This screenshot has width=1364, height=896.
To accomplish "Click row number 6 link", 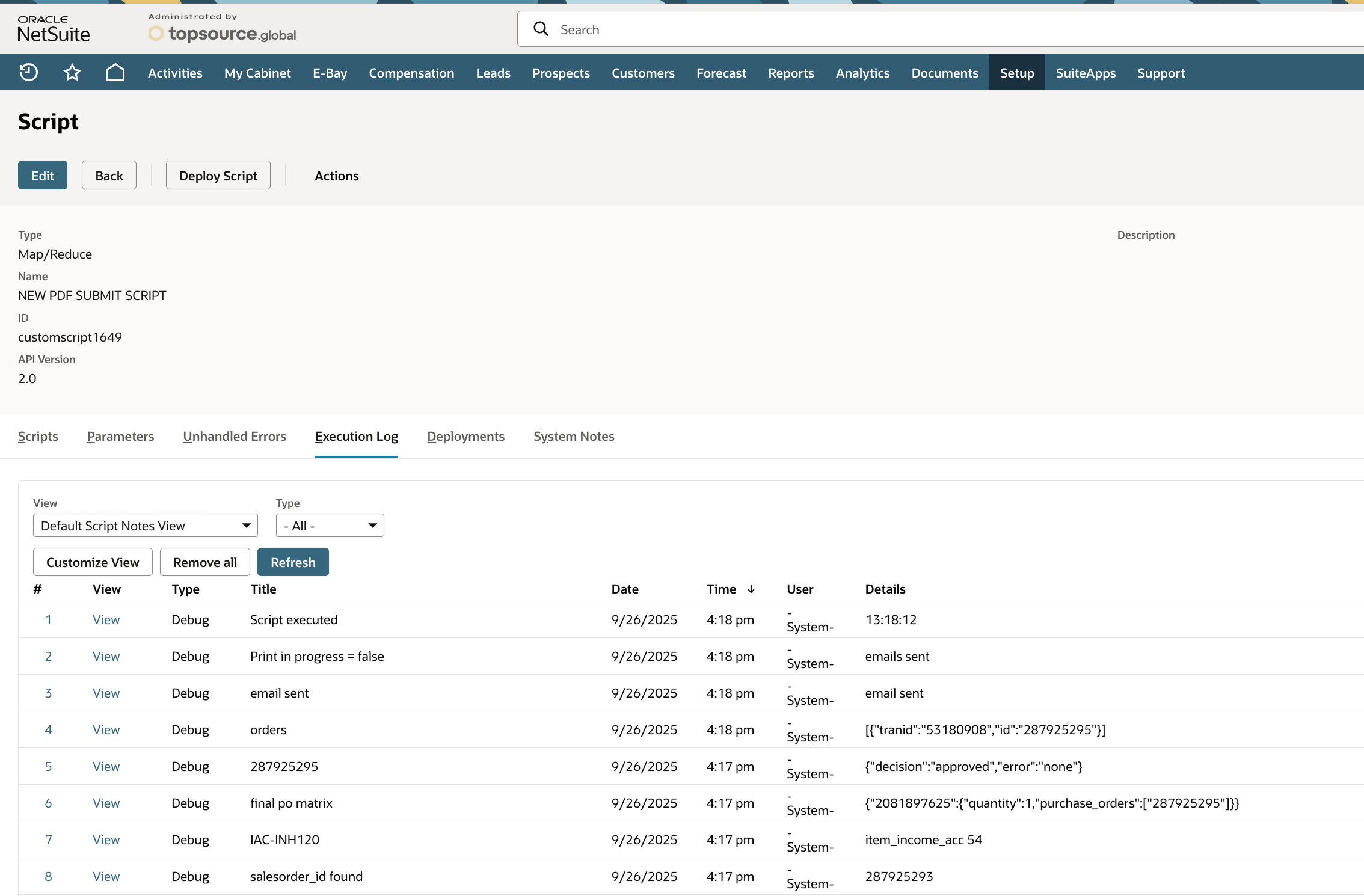I will point(48,803).
